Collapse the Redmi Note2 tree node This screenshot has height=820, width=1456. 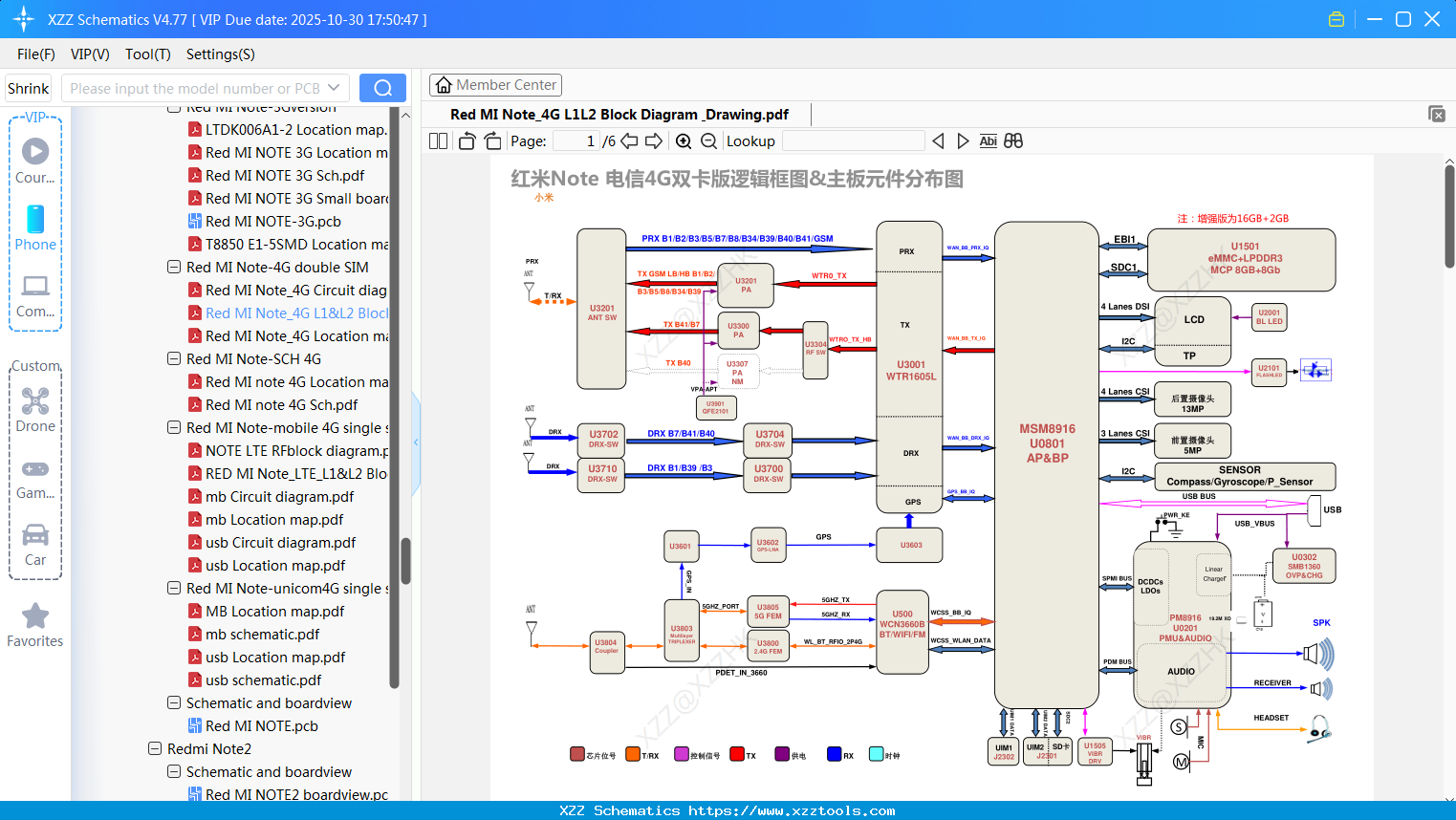[155, 748]
